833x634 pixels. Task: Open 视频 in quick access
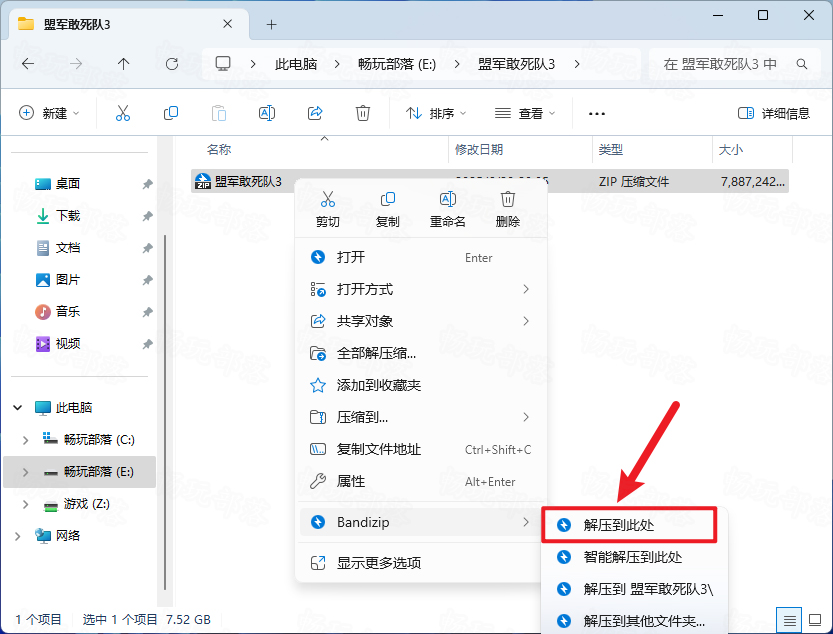(x=68, y=344)
